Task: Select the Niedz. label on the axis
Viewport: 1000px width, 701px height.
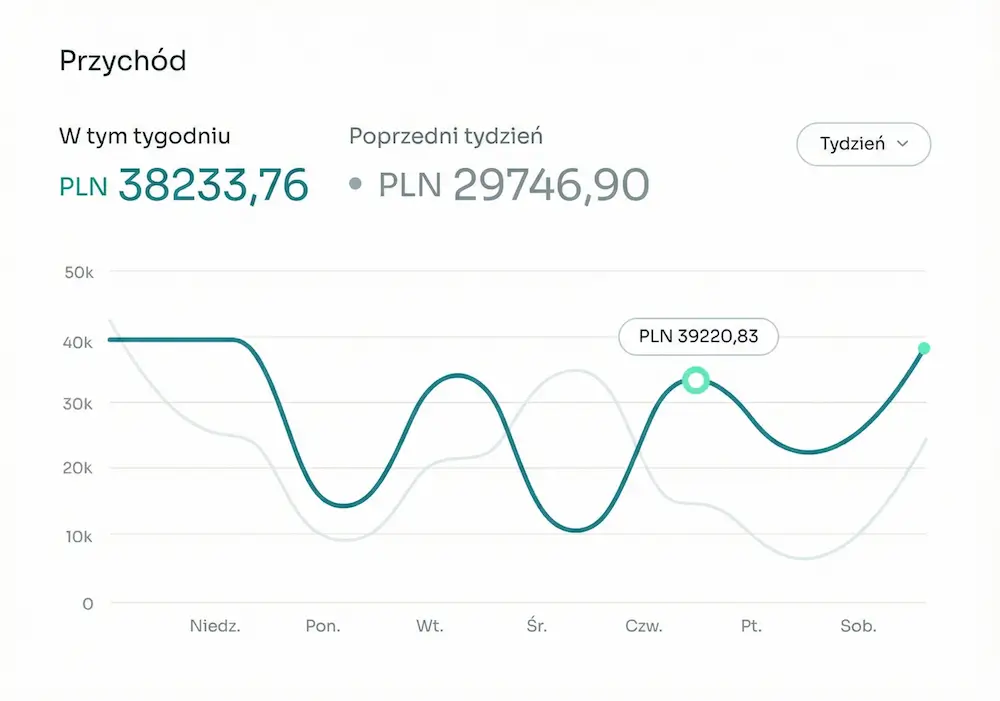Action: (215, 627)
